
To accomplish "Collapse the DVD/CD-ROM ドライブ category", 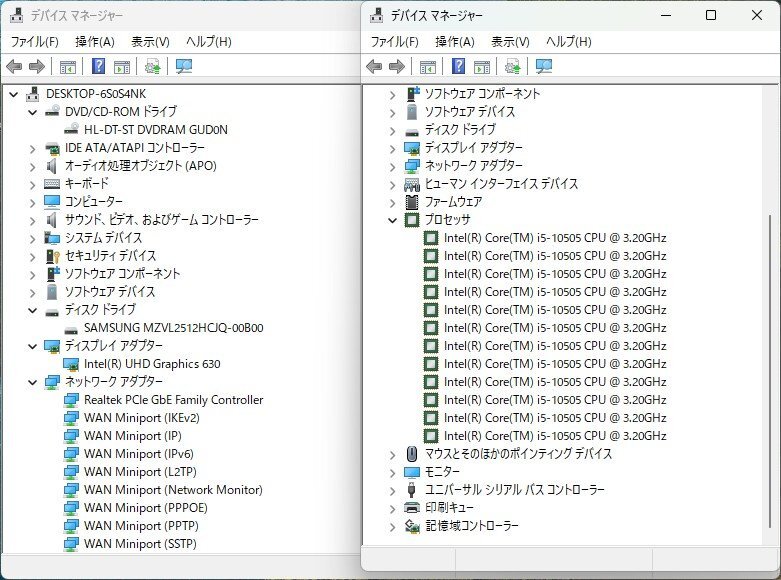I will tap(33, 112).
